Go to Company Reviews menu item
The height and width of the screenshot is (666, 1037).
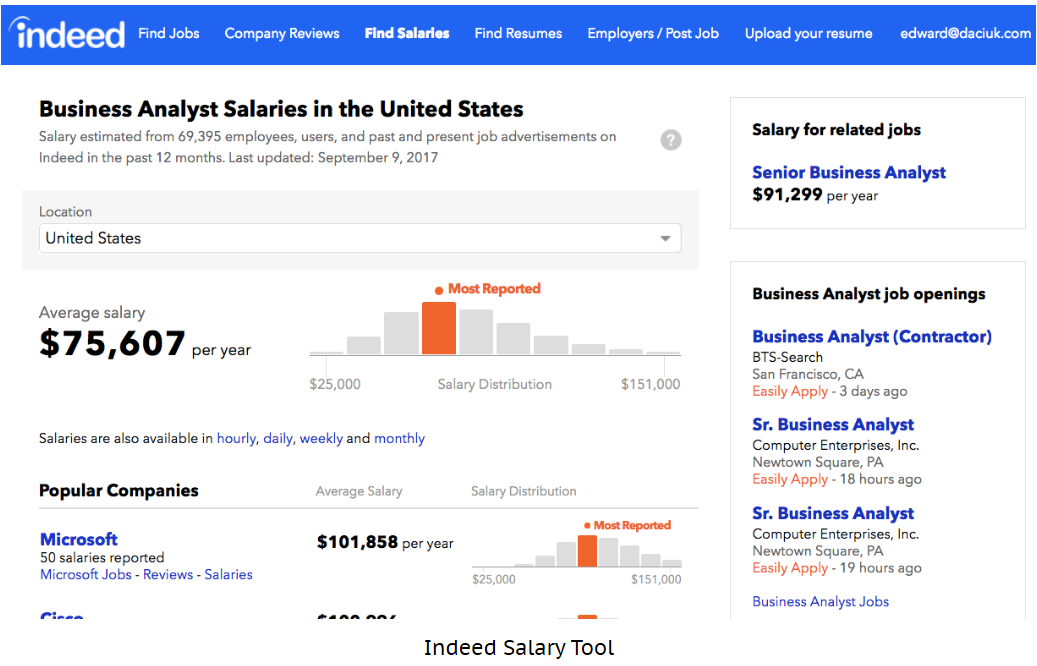point(282,33)
